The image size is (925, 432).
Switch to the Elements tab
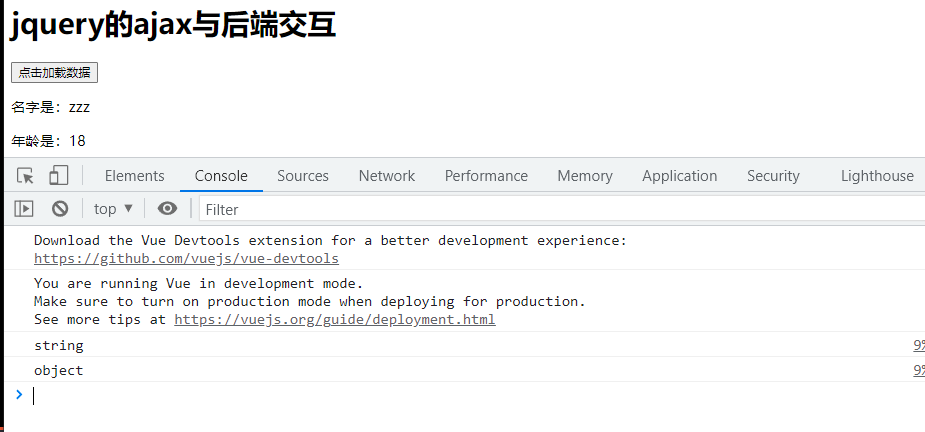click(x=134, y=176)
